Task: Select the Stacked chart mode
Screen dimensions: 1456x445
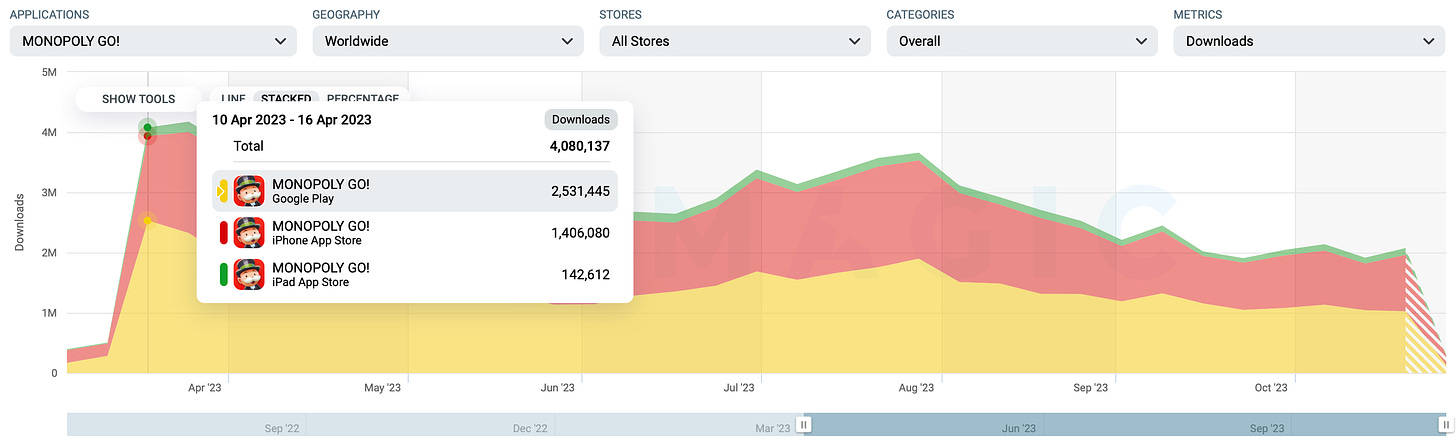Action: (x=286, y=98)
